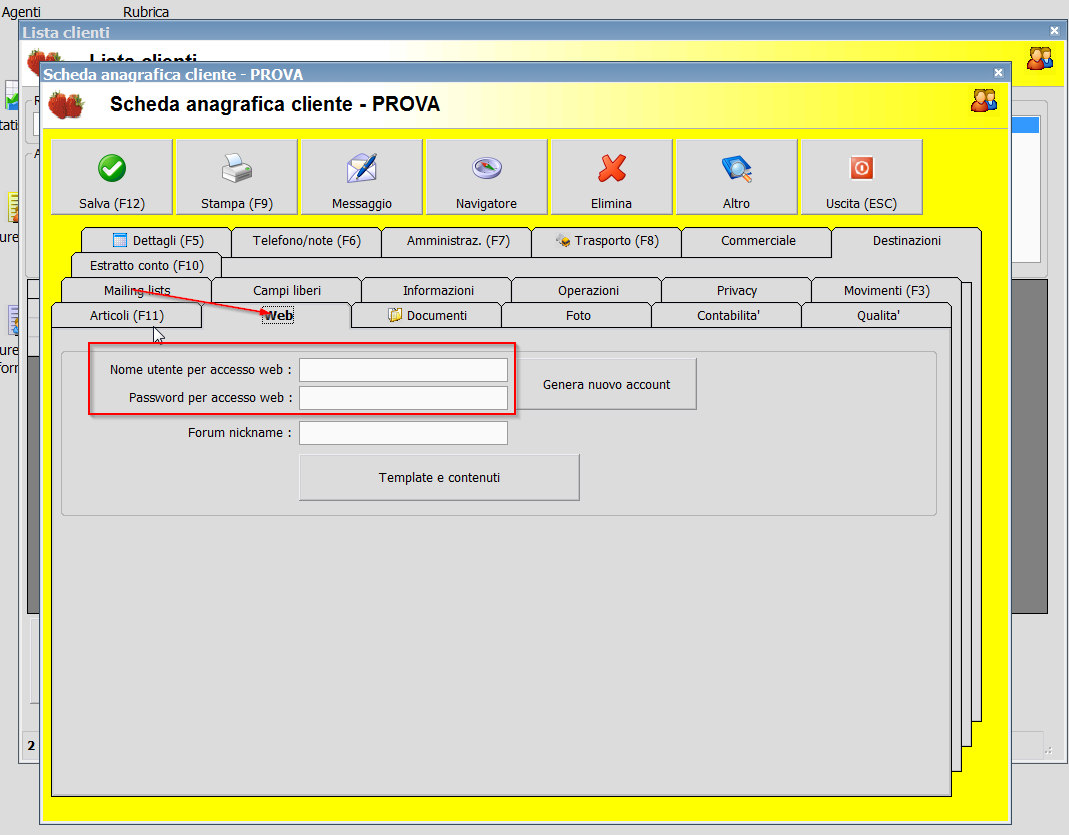
Task: Select the Destinazioni tab
Action: (x=907, y=241)
